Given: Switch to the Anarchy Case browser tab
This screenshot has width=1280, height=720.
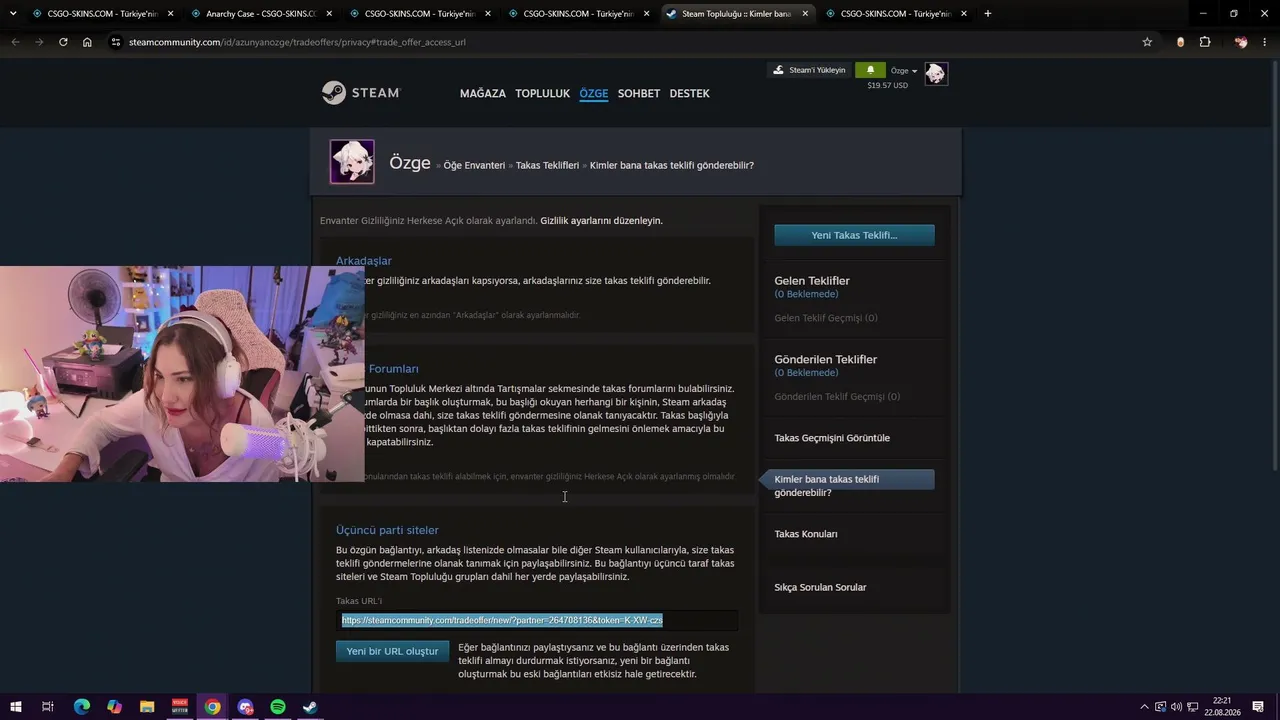Looking at the screenshot, I should coord(260,14).
